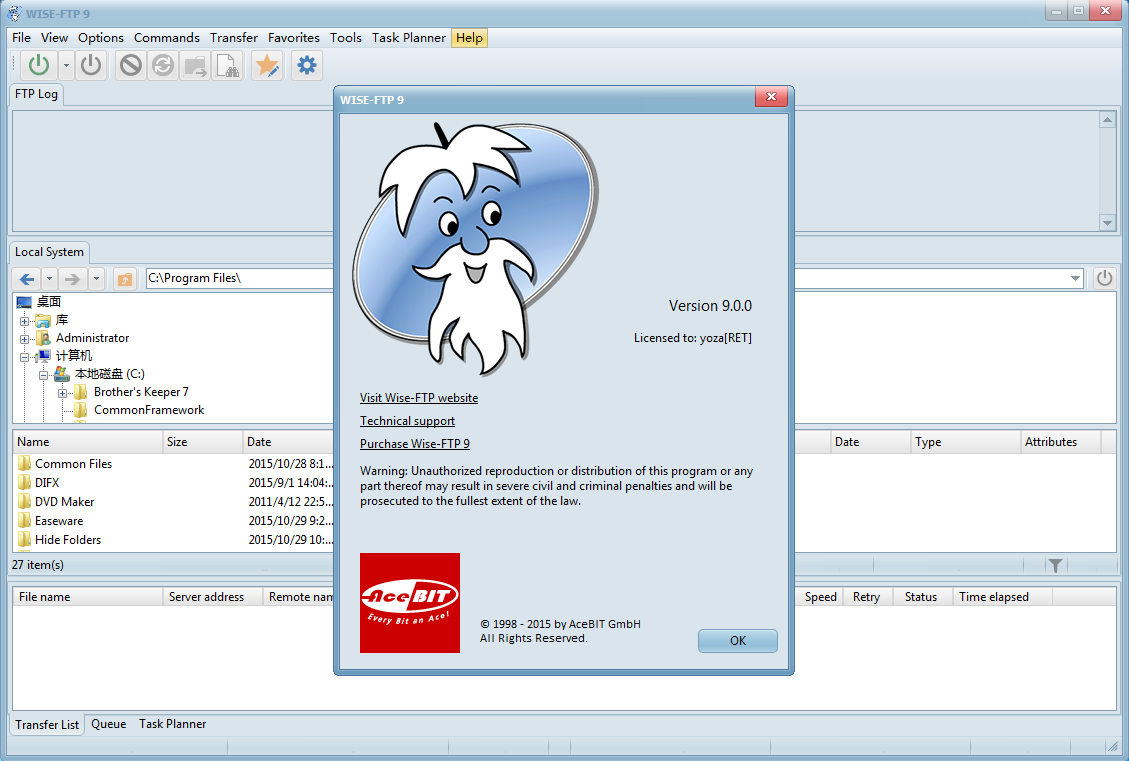Click the file search binoculars icon
Image resolution: width=1129 pixels, height=761 pixels.
pos(228,66)
